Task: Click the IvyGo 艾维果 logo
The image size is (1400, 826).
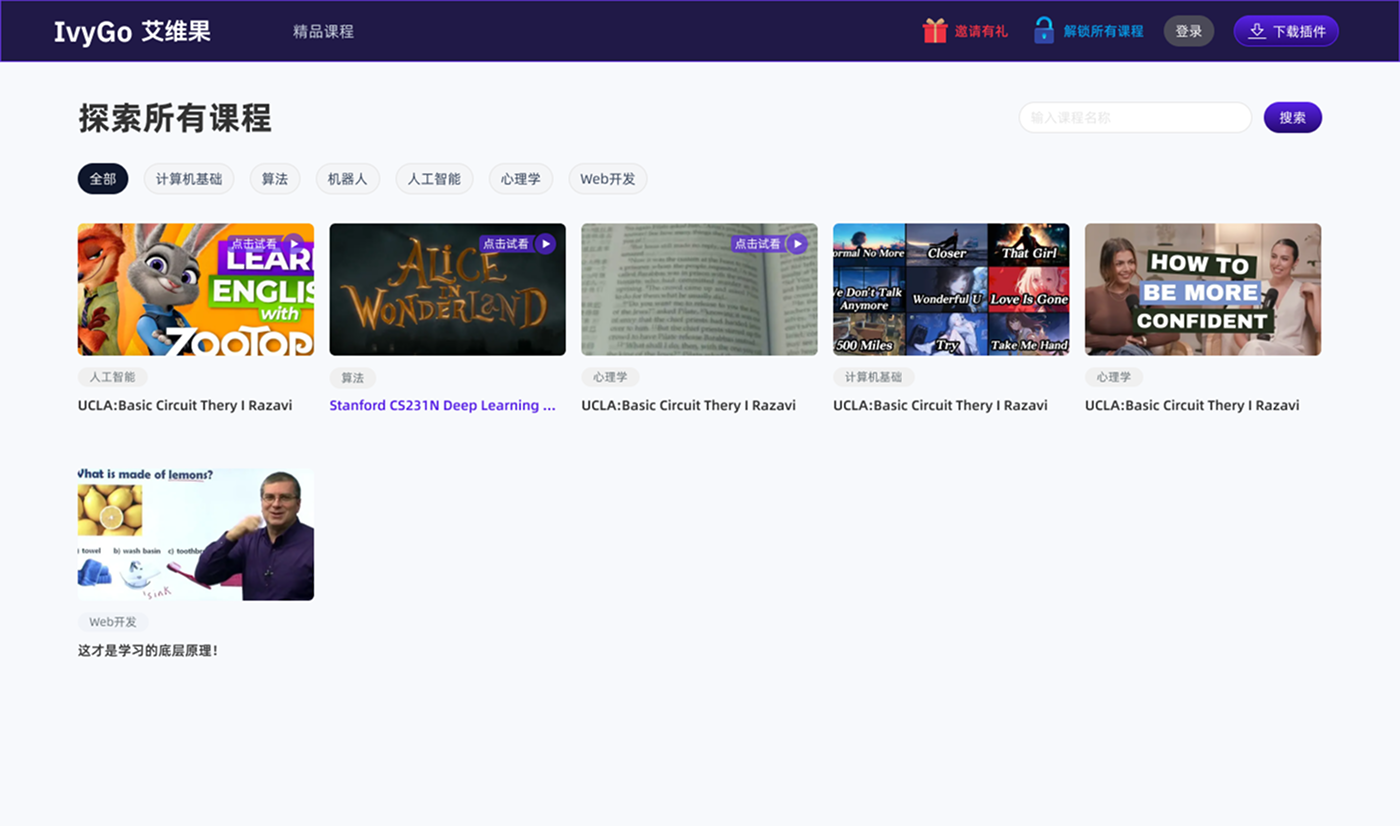Action: (133, 31)
